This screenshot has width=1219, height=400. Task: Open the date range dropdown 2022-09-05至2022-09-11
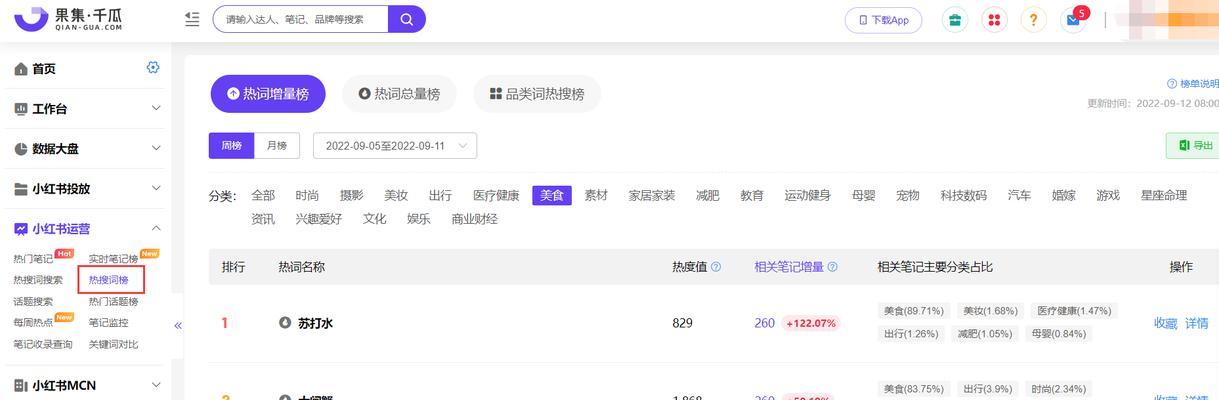395,145
